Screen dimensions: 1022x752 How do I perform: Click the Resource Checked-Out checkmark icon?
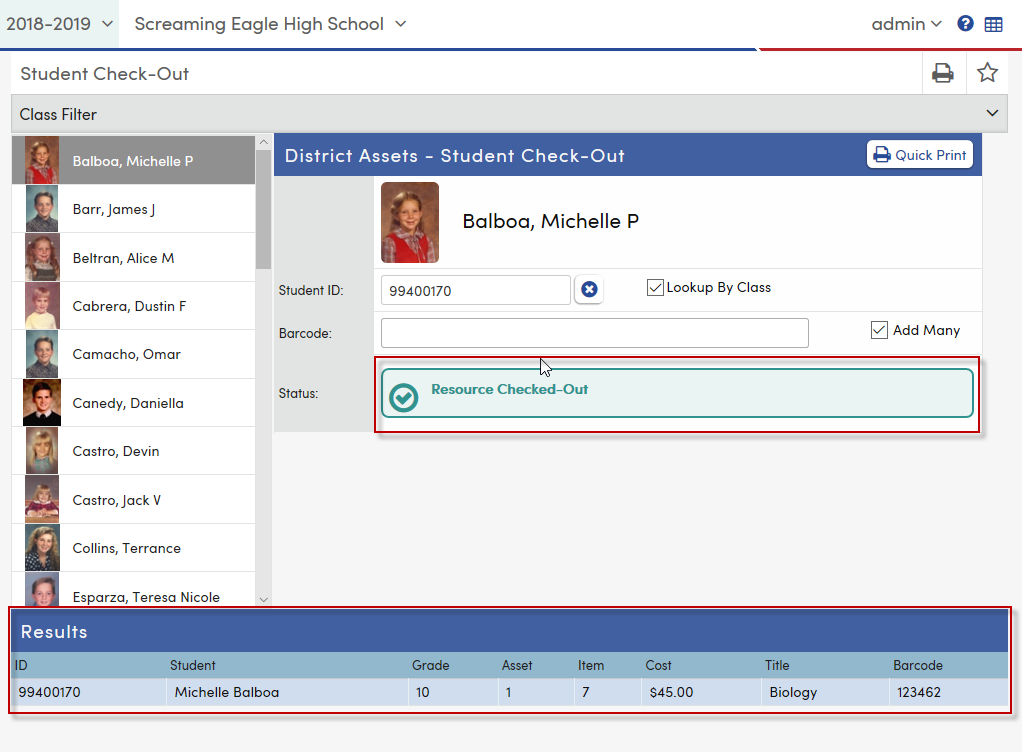[403, 397]
